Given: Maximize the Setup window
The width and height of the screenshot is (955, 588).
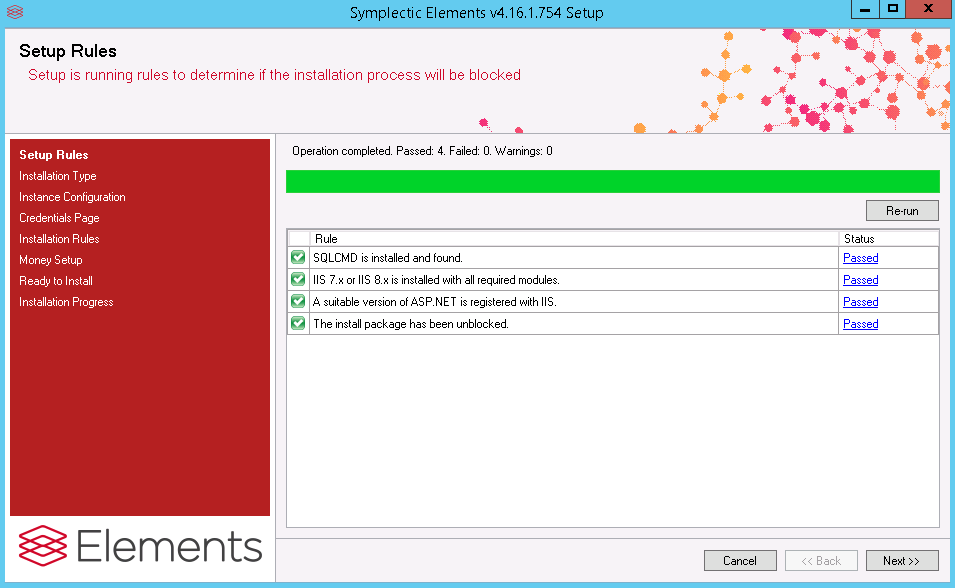Looking at the screenshot, I should click(892, 9).
